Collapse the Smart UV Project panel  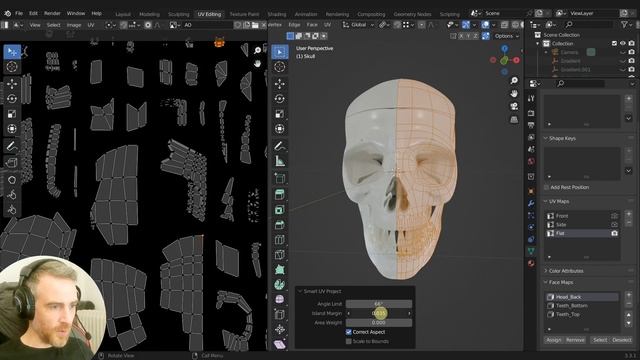pos(300,291)
